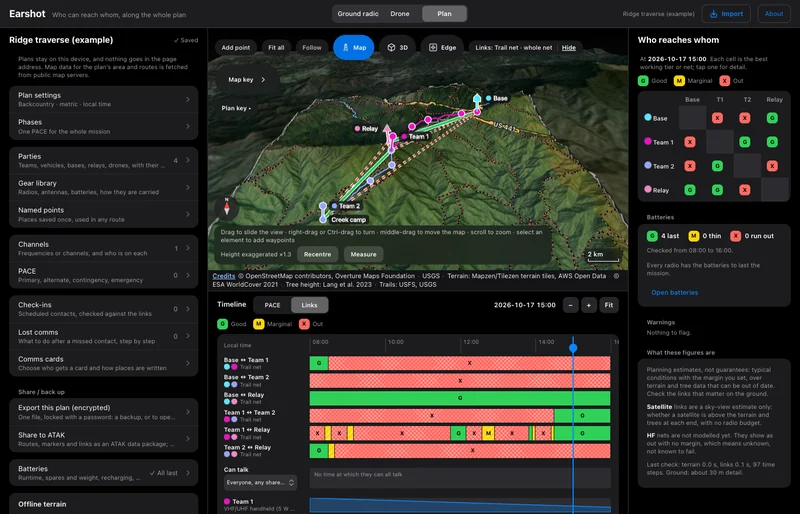The image size is (800, 514).
Task: Open the Channels row
Action: point(104,249)
